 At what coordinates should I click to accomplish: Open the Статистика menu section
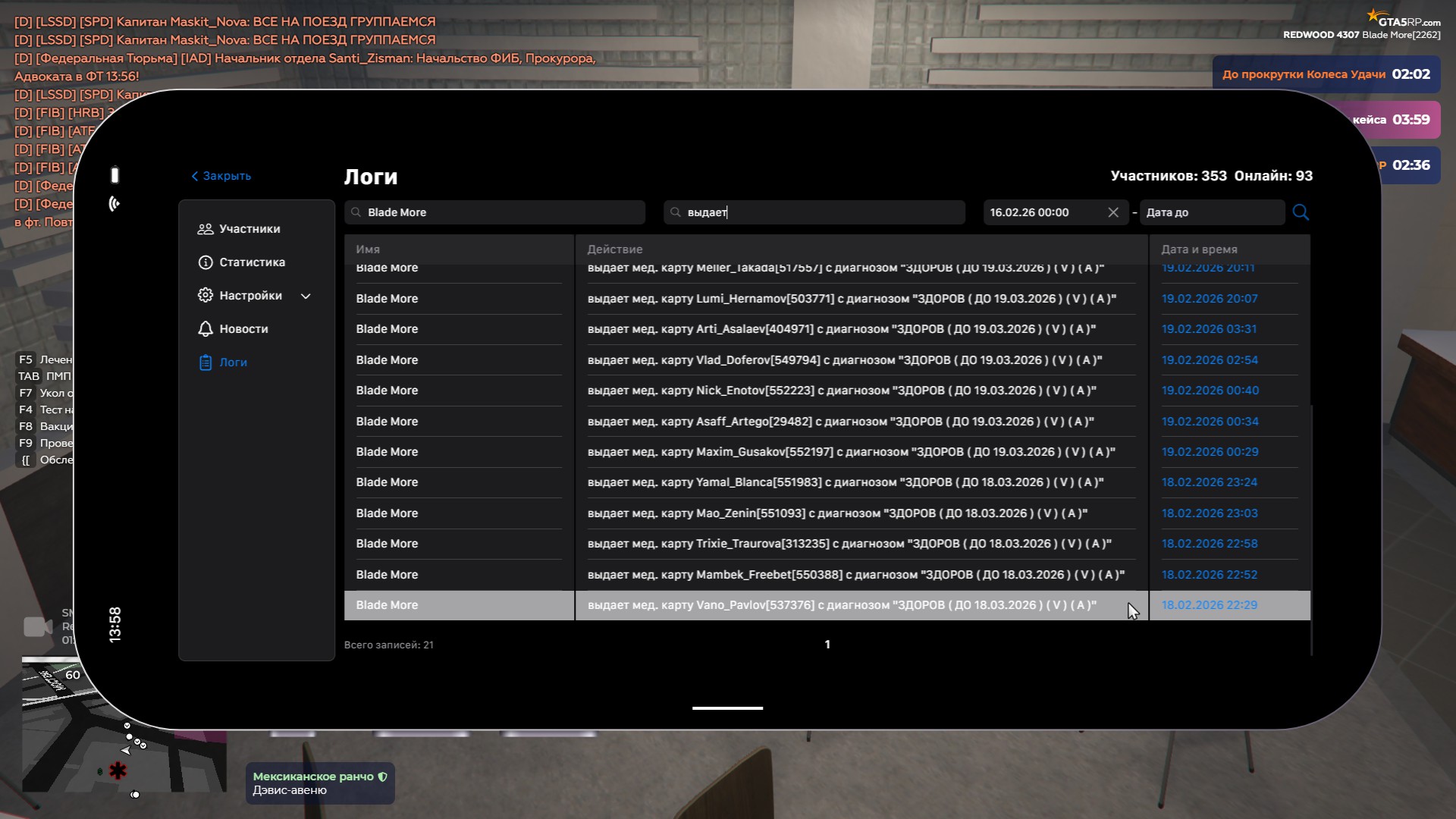252,262
